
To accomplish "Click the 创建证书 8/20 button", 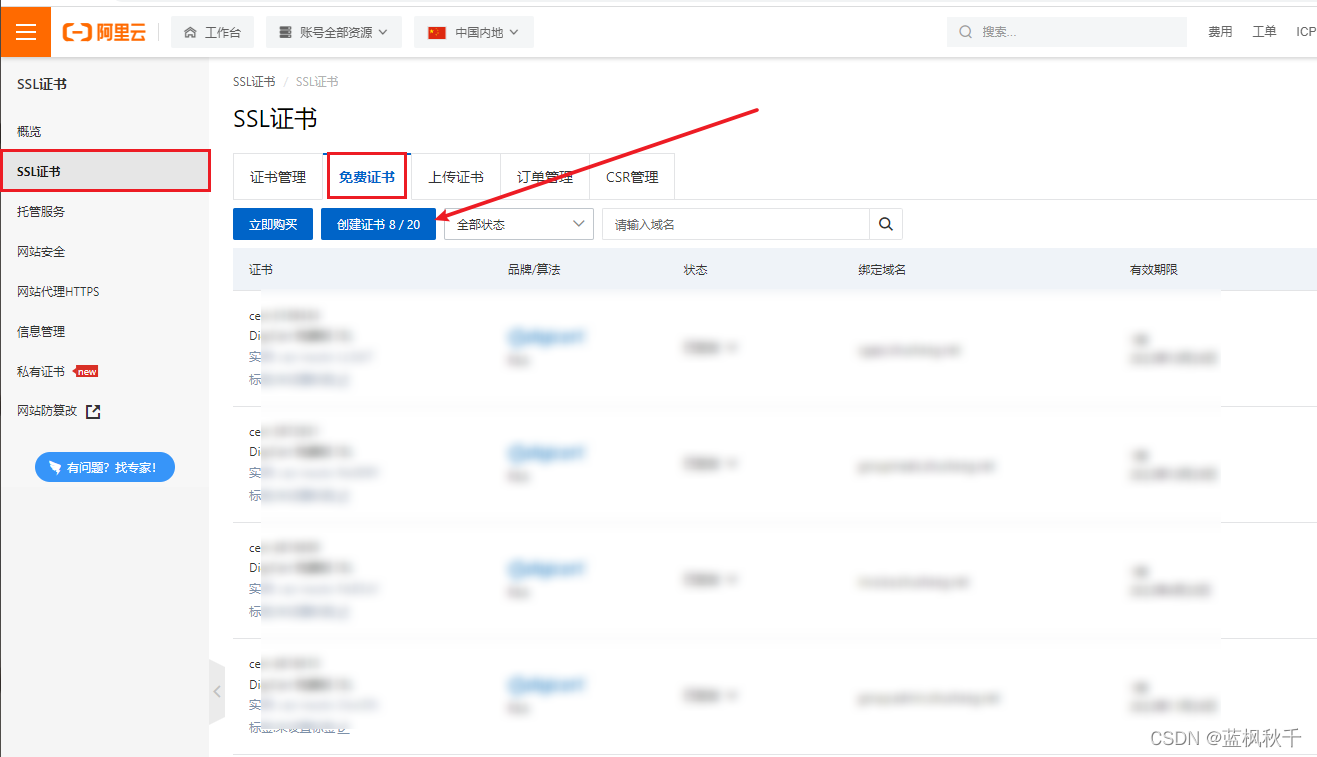I will pyautogui.click(x=378, y=224).
